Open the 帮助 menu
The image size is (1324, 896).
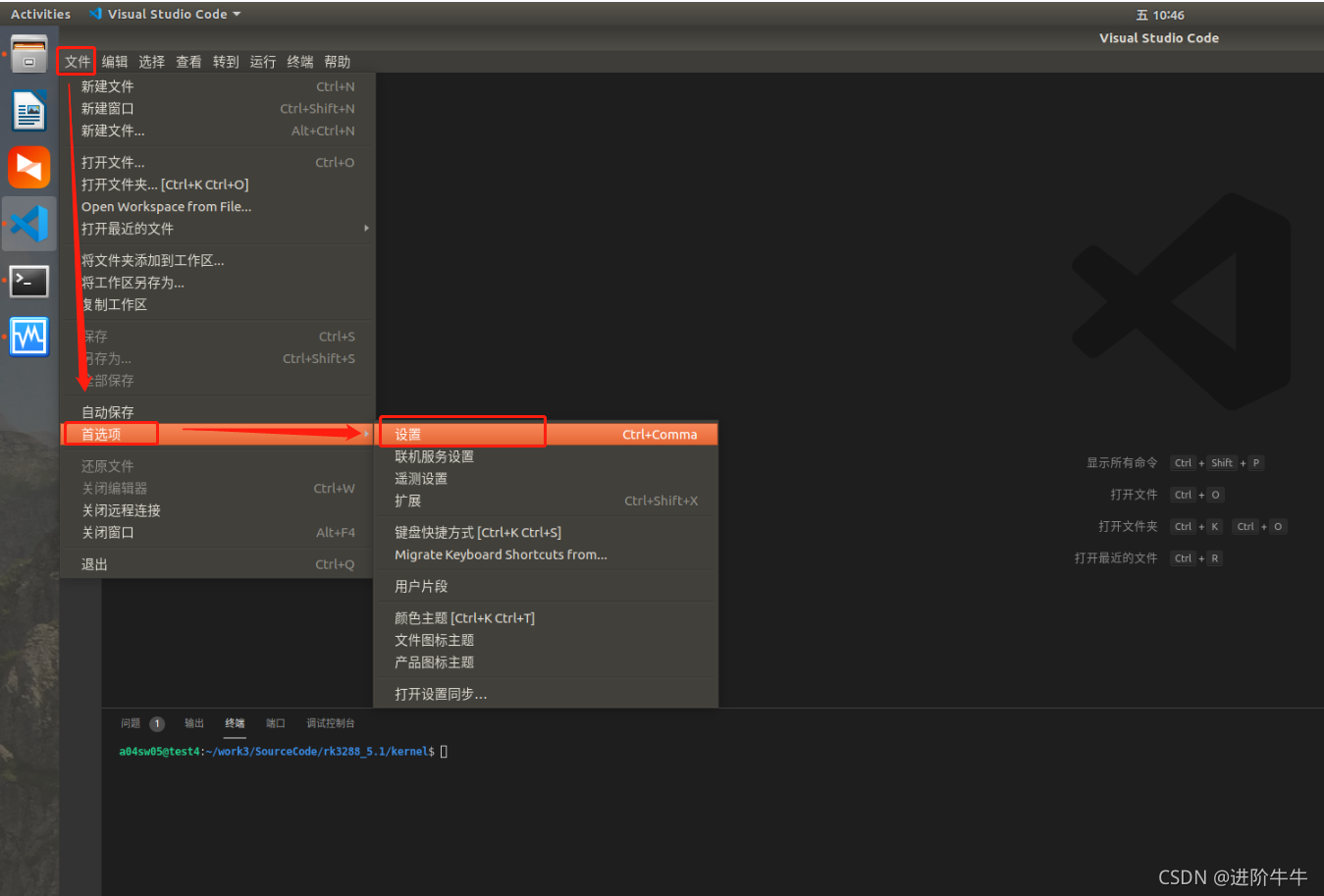click(338, 62)
